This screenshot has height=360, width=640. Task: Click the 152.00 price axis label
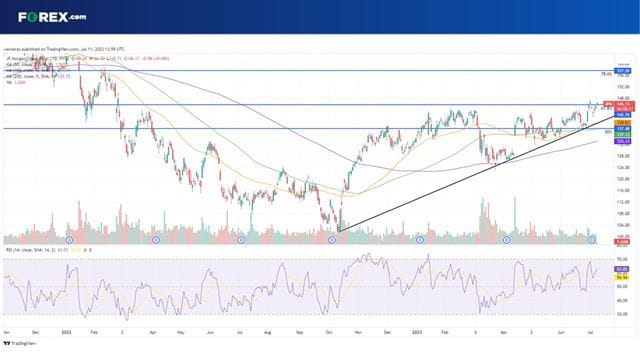623,87
